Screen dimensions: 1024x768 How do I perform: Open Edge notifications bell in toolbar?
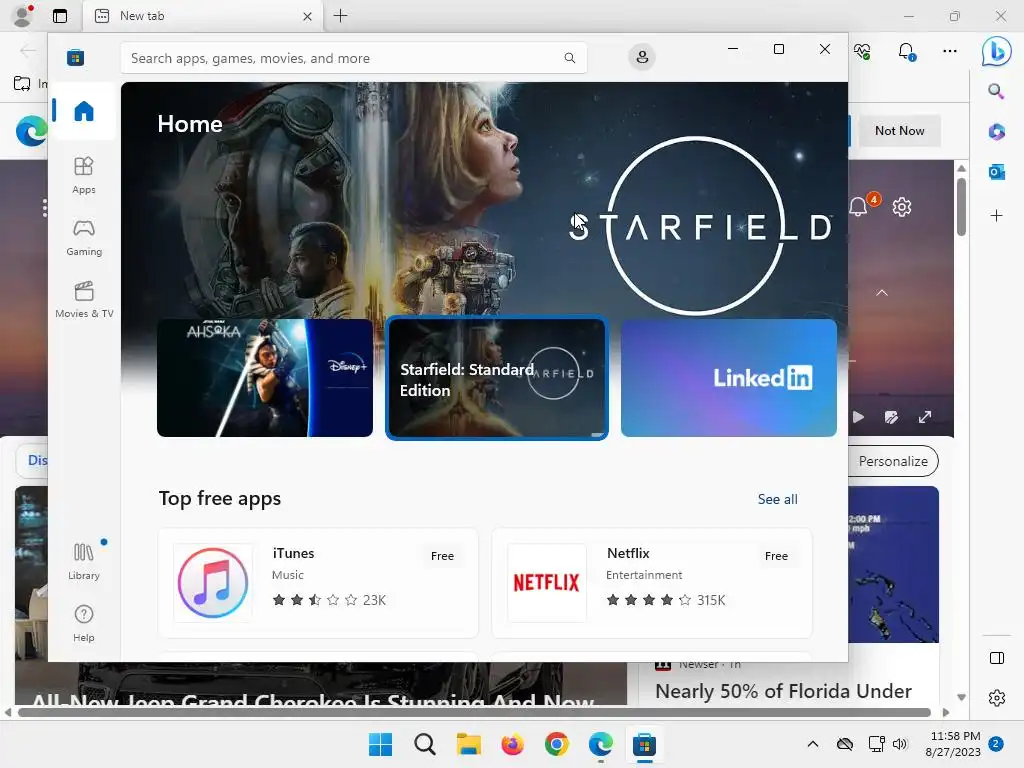(906, 51)
